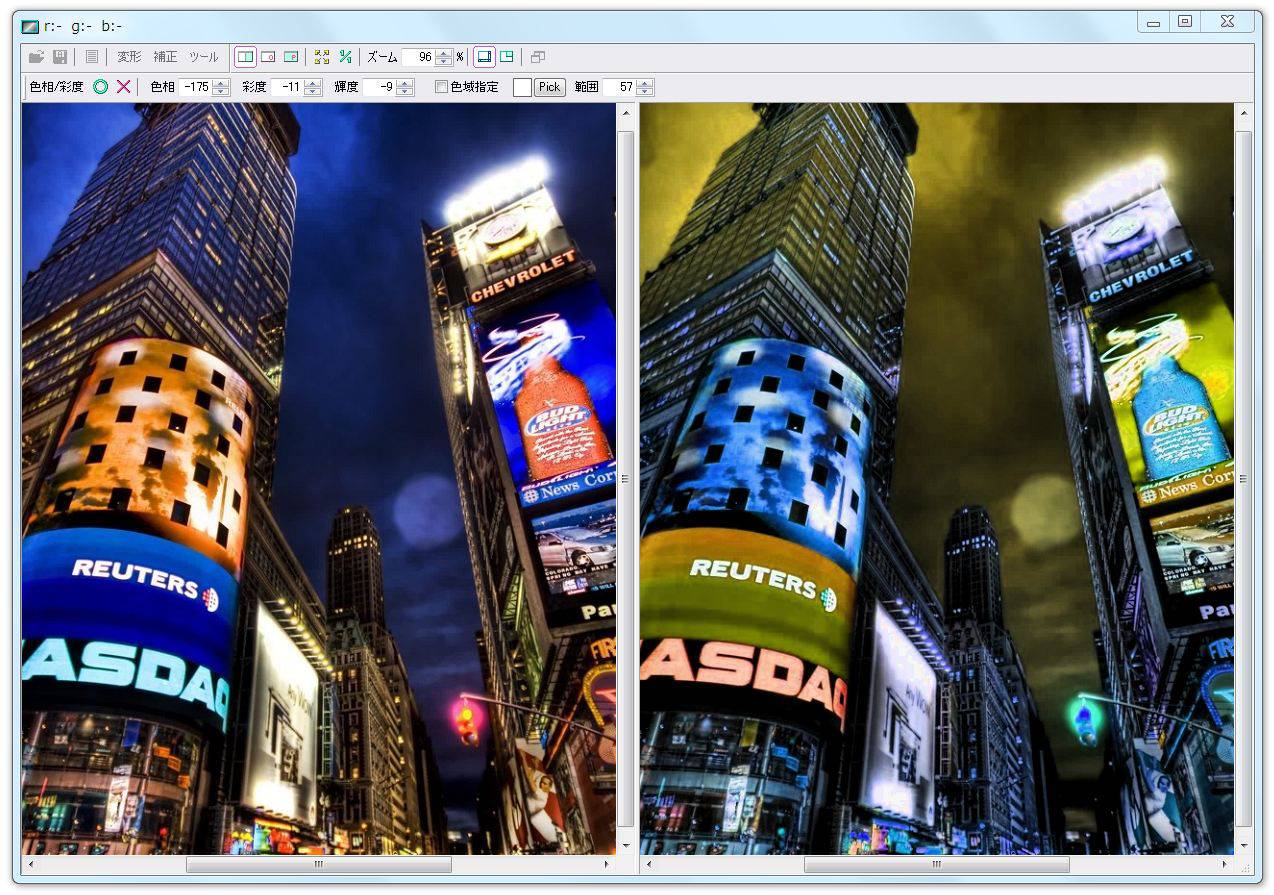Select the blue panel layout icon
The image size is (1274, 895).
tap(483, 57)
